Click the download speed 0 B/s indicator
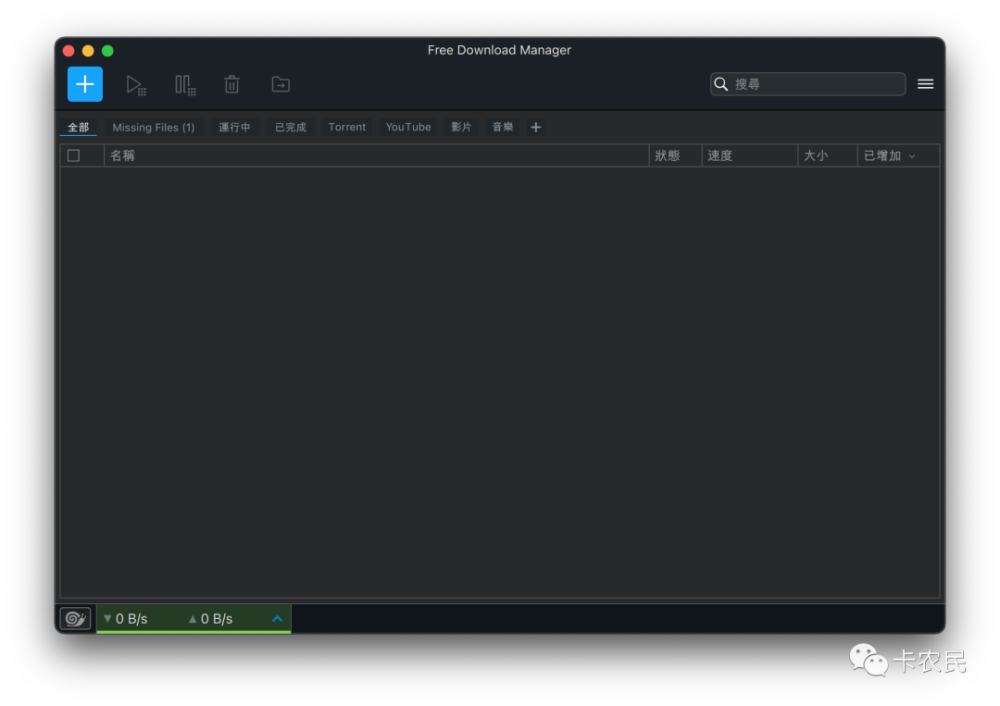The width and height of the screenshot is (1000, 706). (x=126, y=619)
